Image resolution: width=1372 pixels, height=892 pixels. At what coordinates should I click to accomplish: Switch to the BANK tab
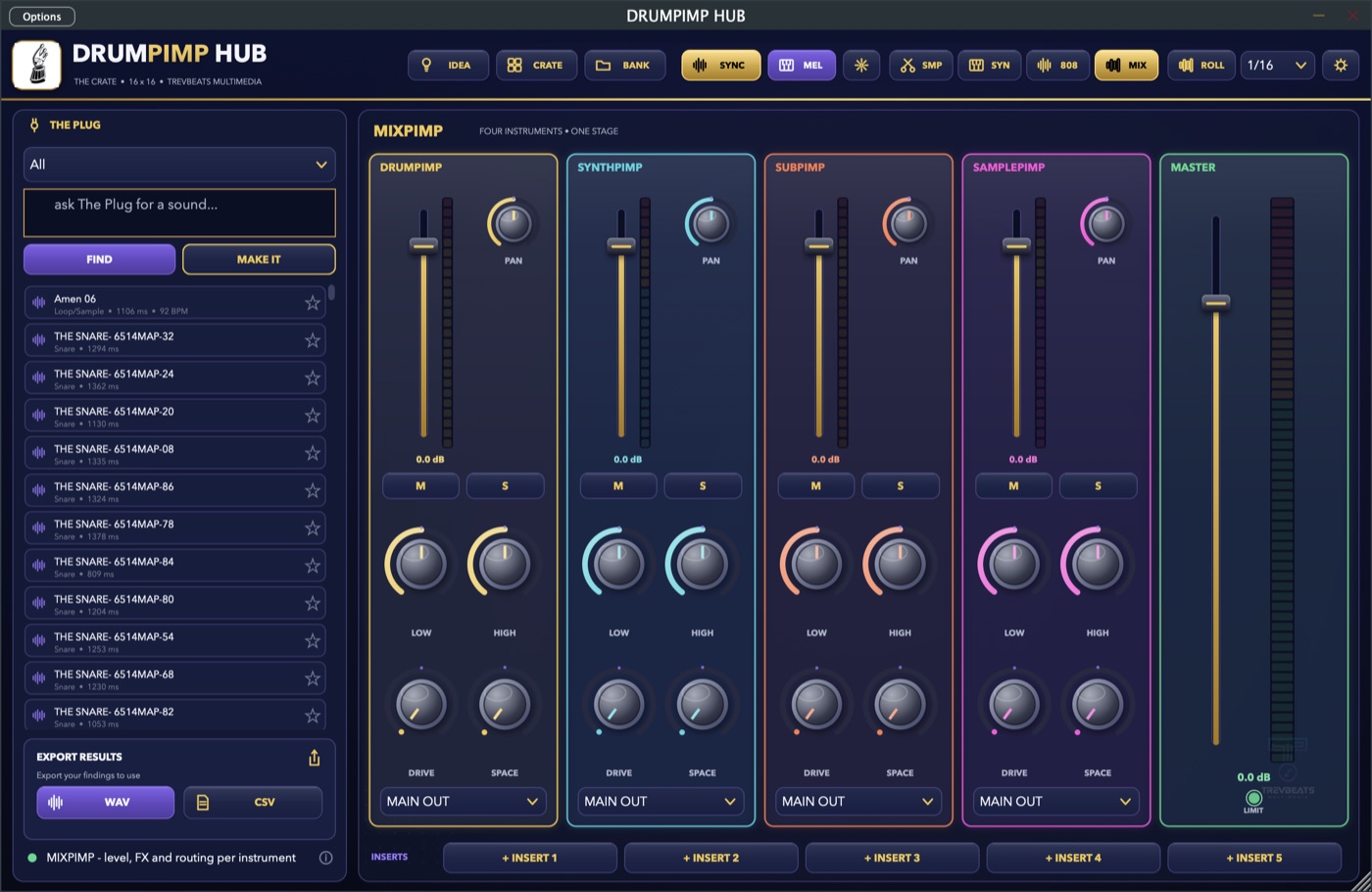pos(624,65)
